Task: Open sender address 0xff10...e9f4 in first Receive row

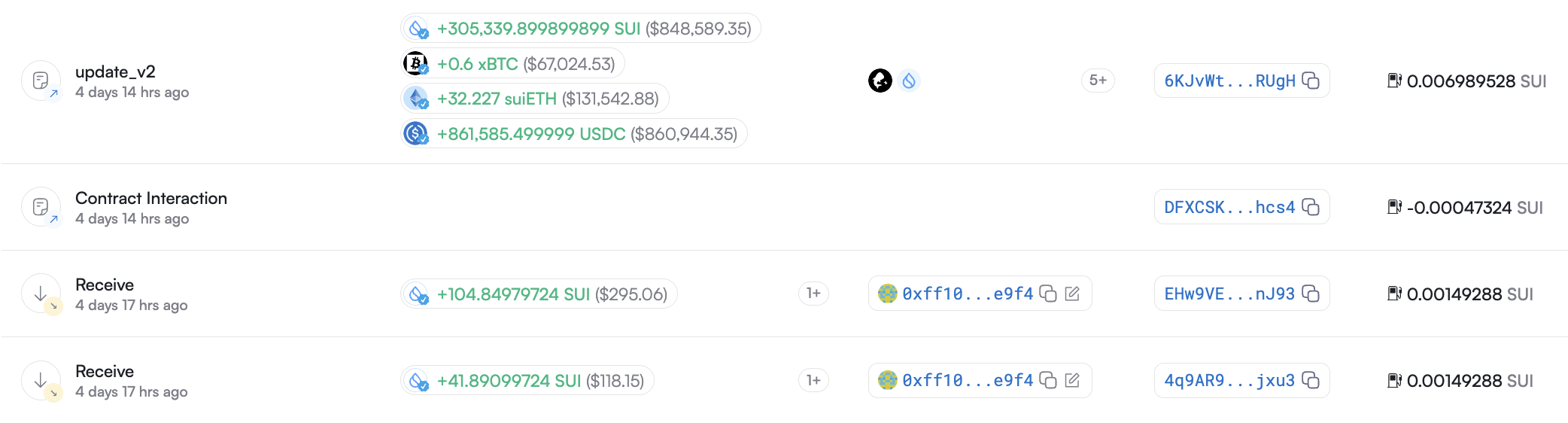Action: pyautogui.click(x=968, y=294)
